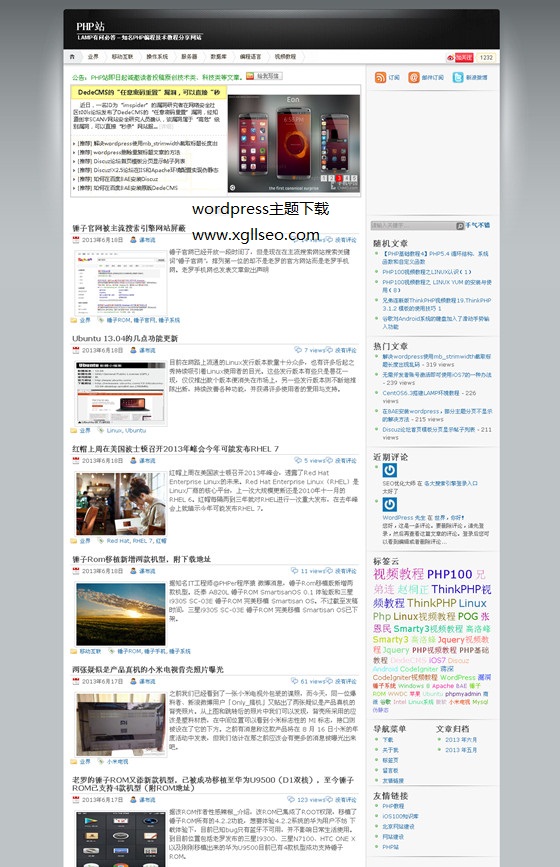Click folder category icon under RHEL article
Viewport: 560px width, 867px height.
74,541
